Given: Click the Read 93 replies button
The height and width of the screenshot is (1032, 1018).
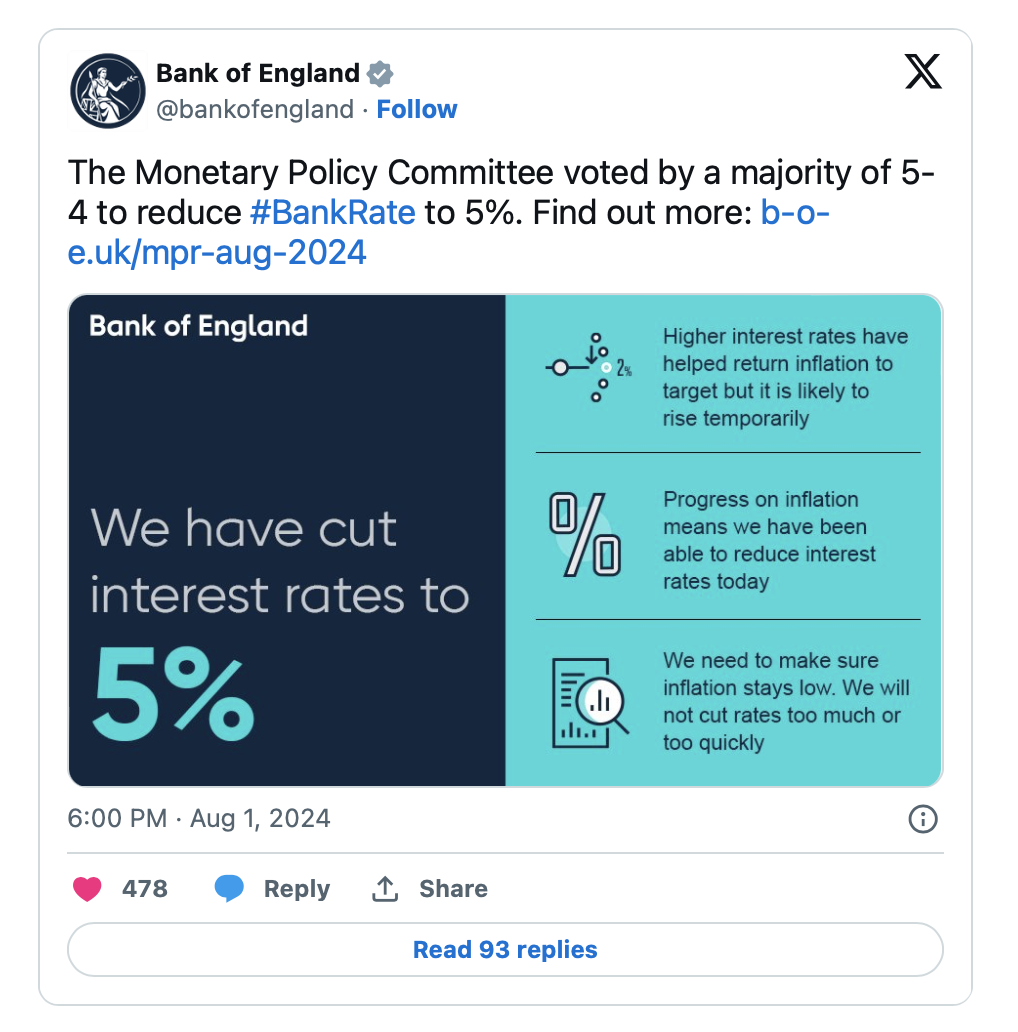Looking at the screenshot, I should 505,949.
